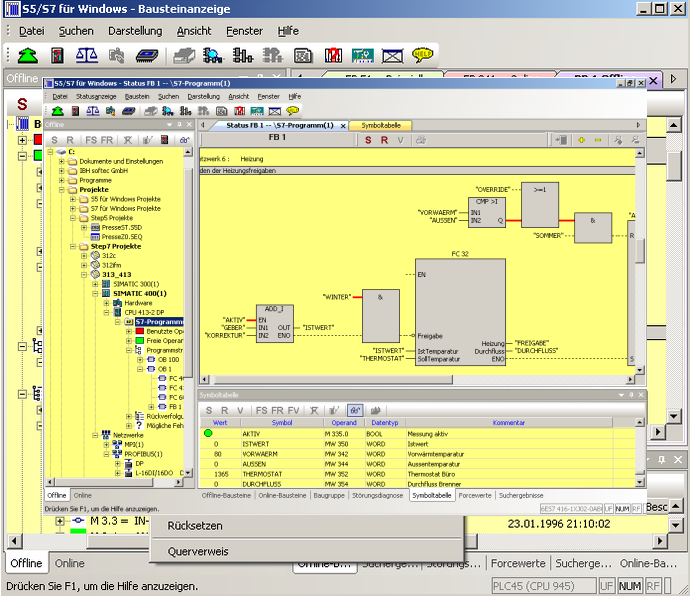Click red question book icon in outer toolbar
This screenshot has height=596, width=690.
pos(57,55)
